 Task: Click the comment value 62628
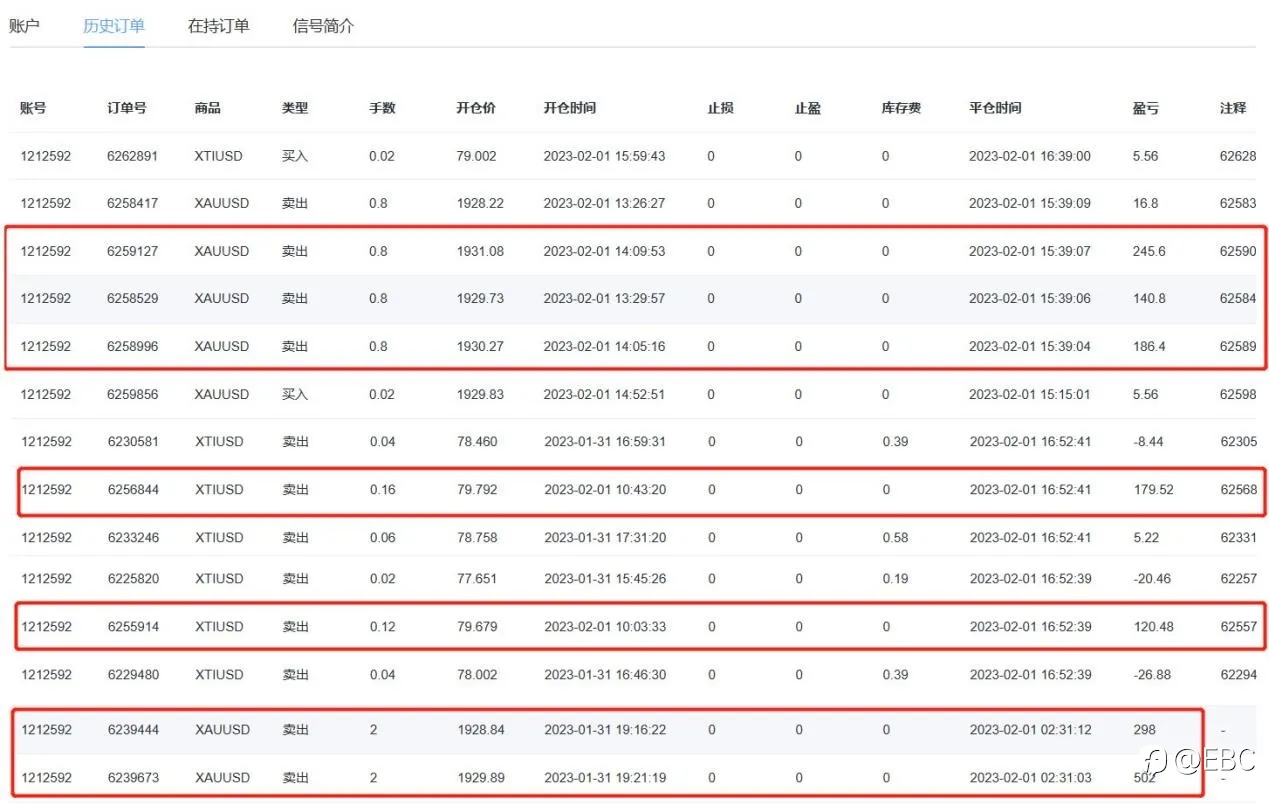click(1238, 156)
